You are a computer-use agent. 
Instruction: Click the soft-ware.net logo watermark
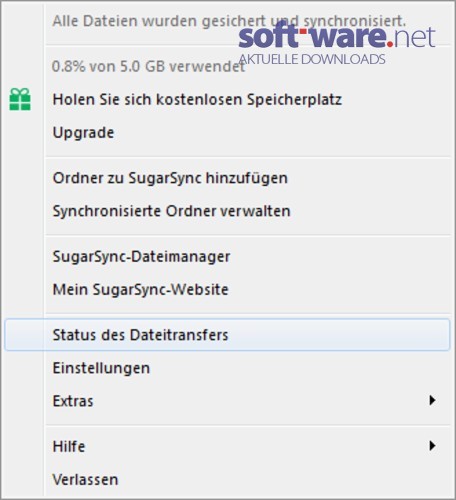click(337, 36)
